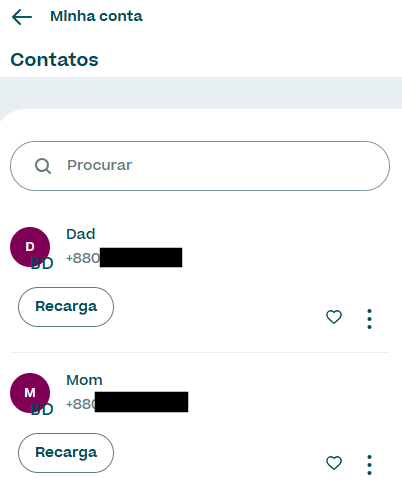Viewport: 402px width, 493px height.
Task: Select Dad's purple D avatar
Action: [x=30, y=247]
